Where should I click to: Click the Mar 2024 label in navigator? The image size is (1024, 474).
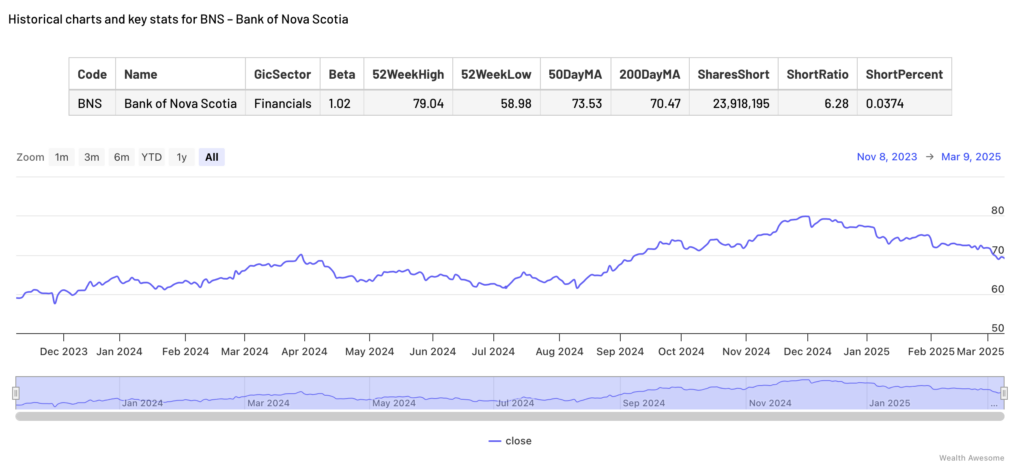pyautogui.click(x=268, y=403)
